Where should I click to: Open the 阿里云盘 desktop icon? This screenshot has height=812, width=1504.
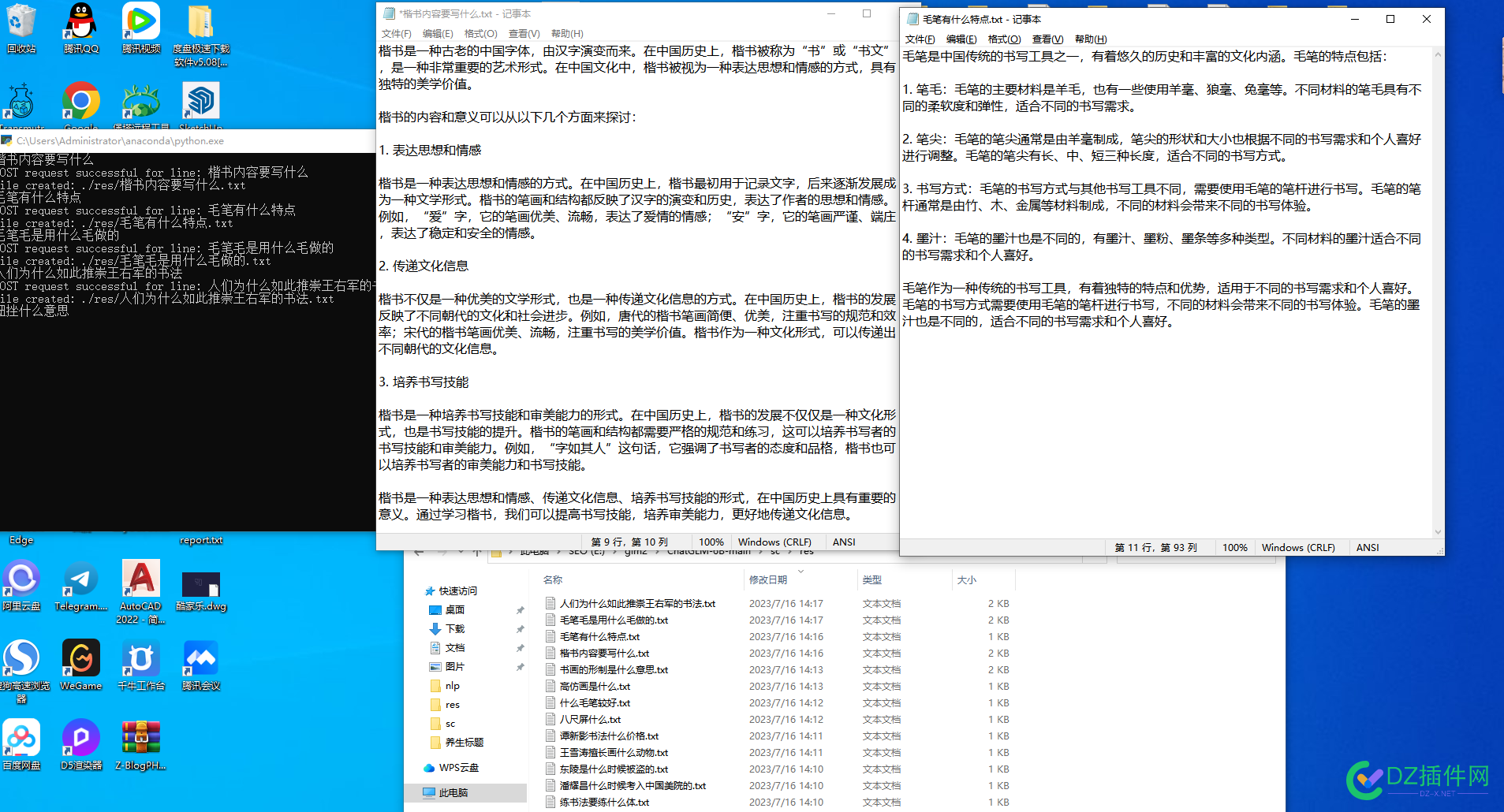(21, 585)
